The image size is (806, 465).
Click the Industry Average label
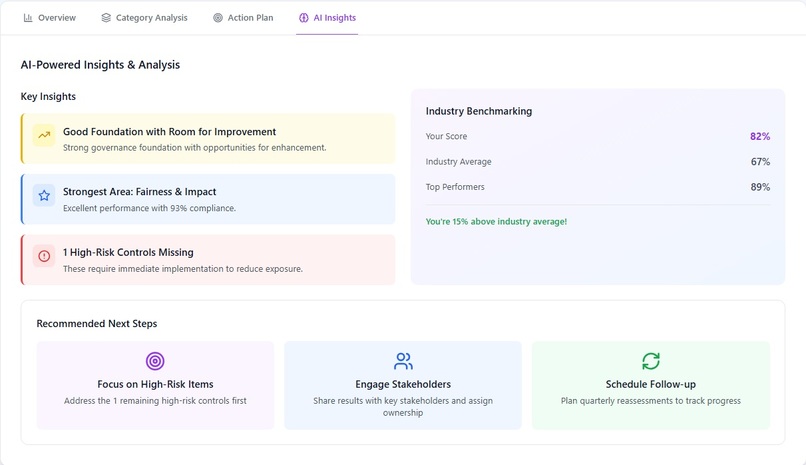459,162
